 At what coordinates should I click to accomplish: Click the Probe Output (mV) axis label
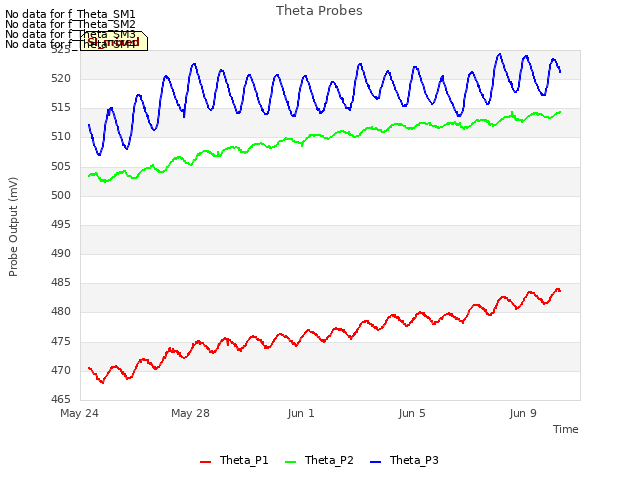13,227
